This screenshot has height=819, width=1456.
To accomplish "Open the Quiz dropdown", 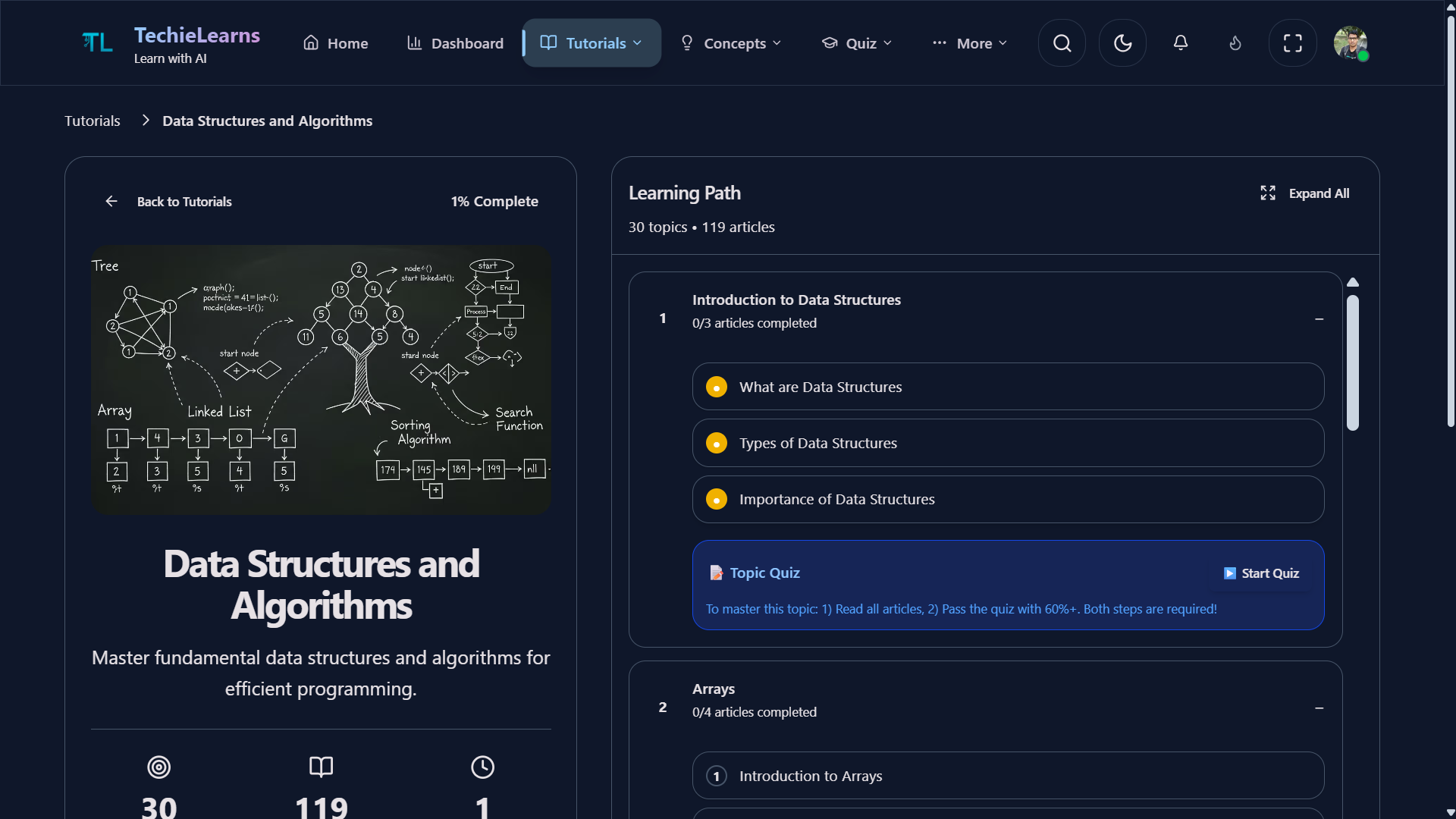I will 856,43.
